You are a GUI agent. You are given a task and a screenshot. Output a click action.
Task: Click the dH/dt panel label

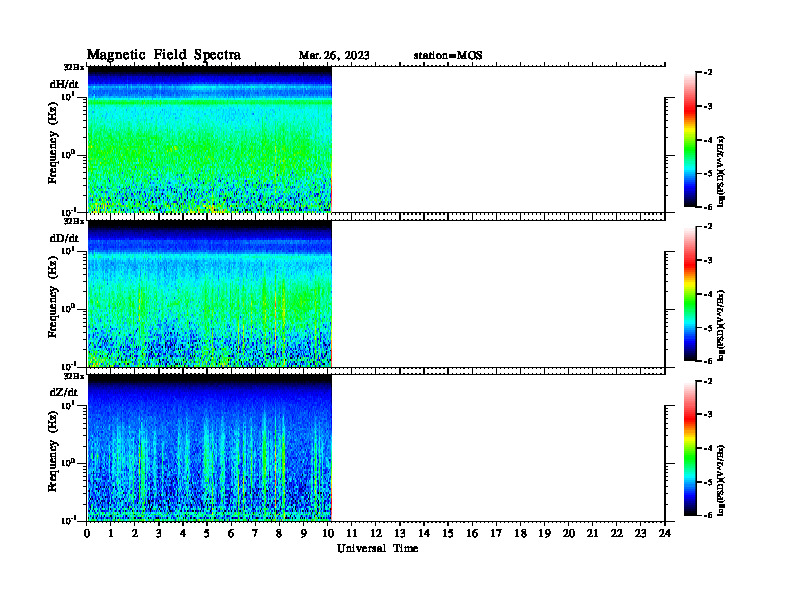click(64, 84)
